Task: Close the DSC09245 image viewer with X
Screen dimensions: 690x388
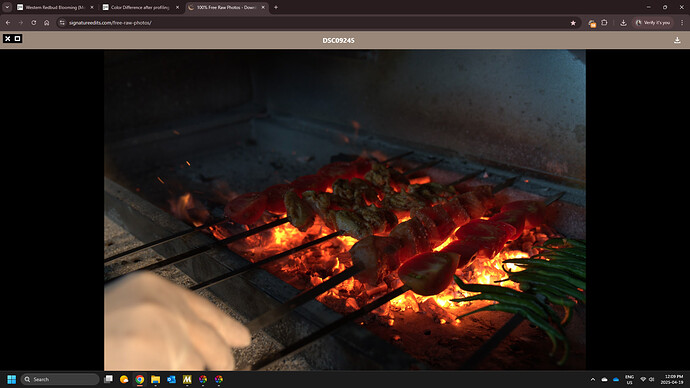Action: click(7, 39)
